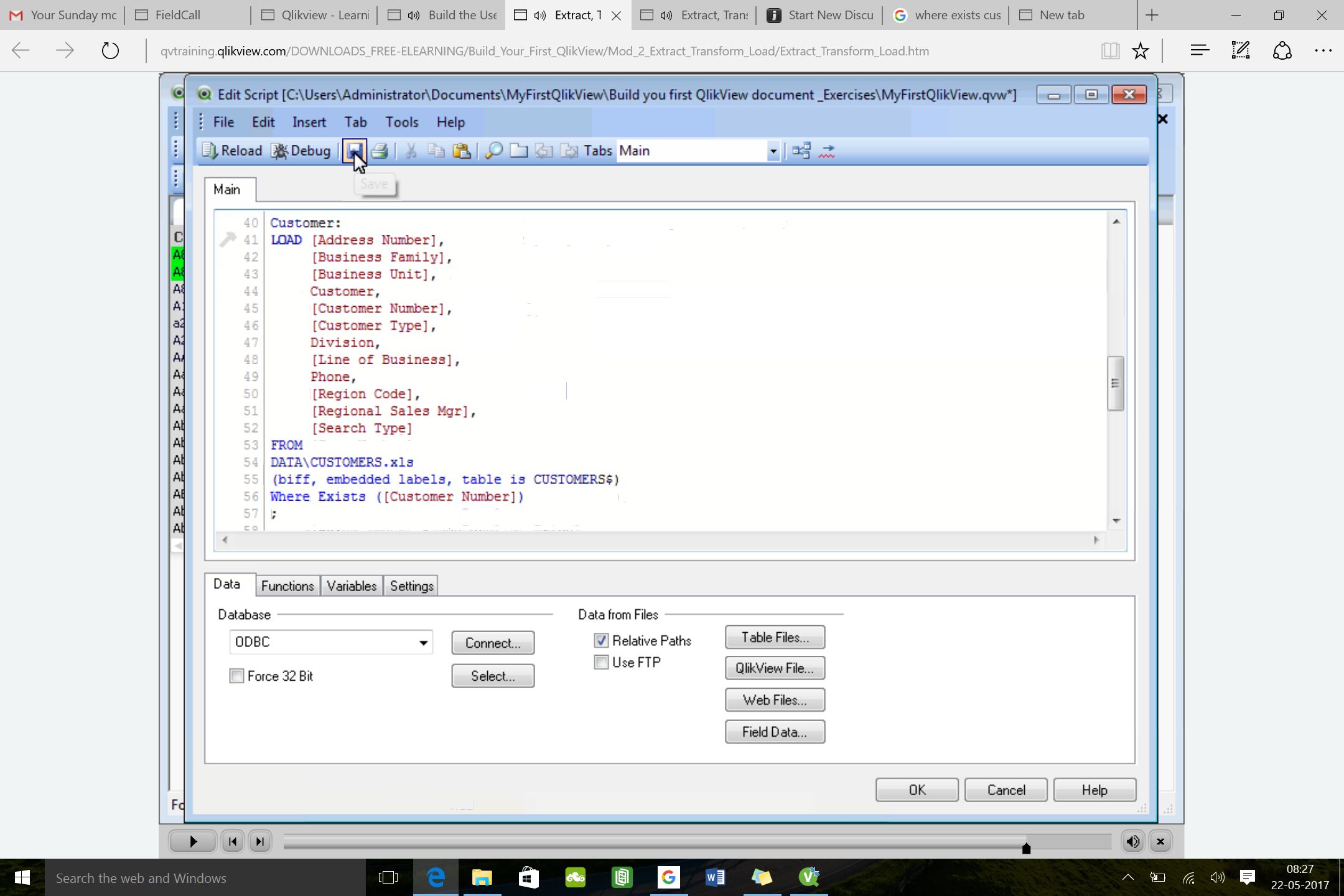Click the Add new tab icon
1344x896 pixels.
[x=518, y=151]
